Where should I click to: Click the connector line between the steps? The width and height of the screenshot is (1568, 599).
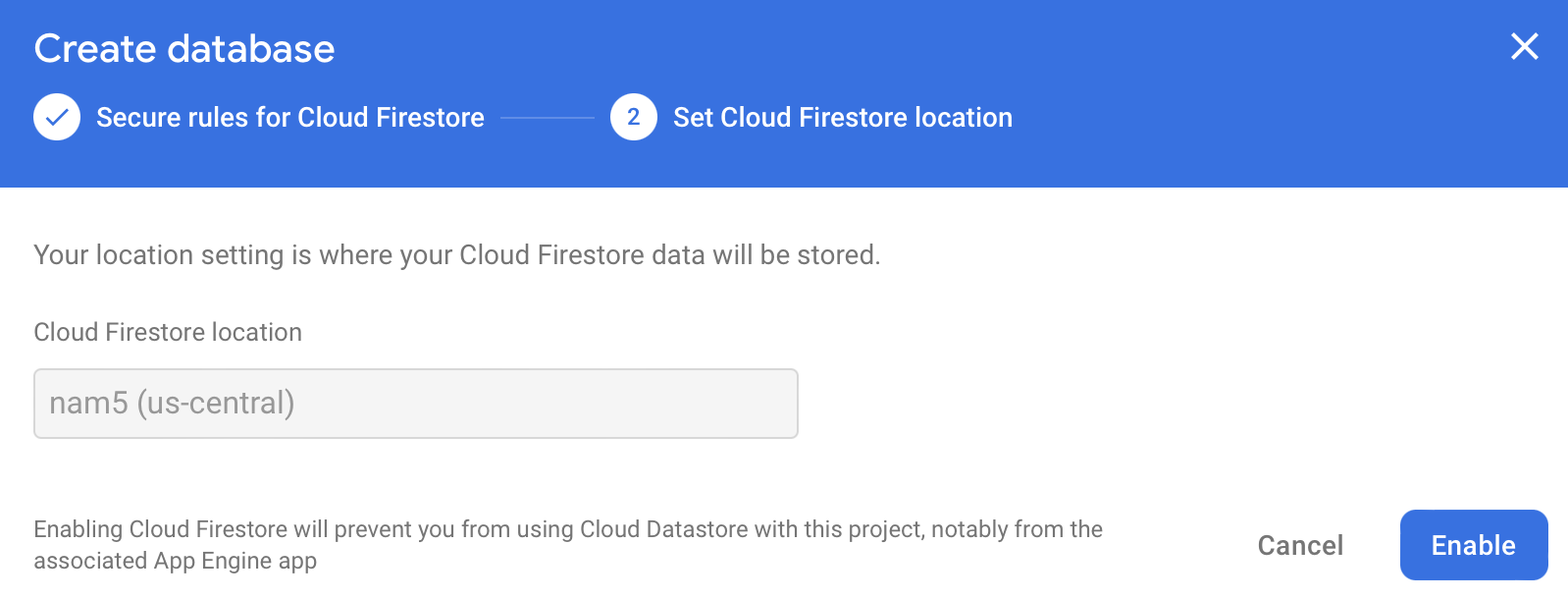coord(548,118)
